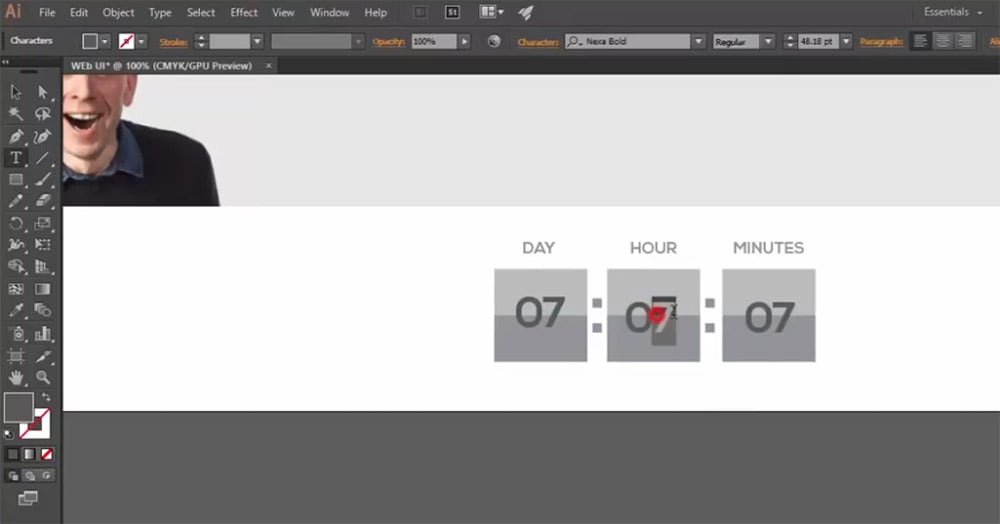Screen dimensions: 1000x524
Task: Select the Zoom tool
Action: pyautogui.click(x=43, y=377)
